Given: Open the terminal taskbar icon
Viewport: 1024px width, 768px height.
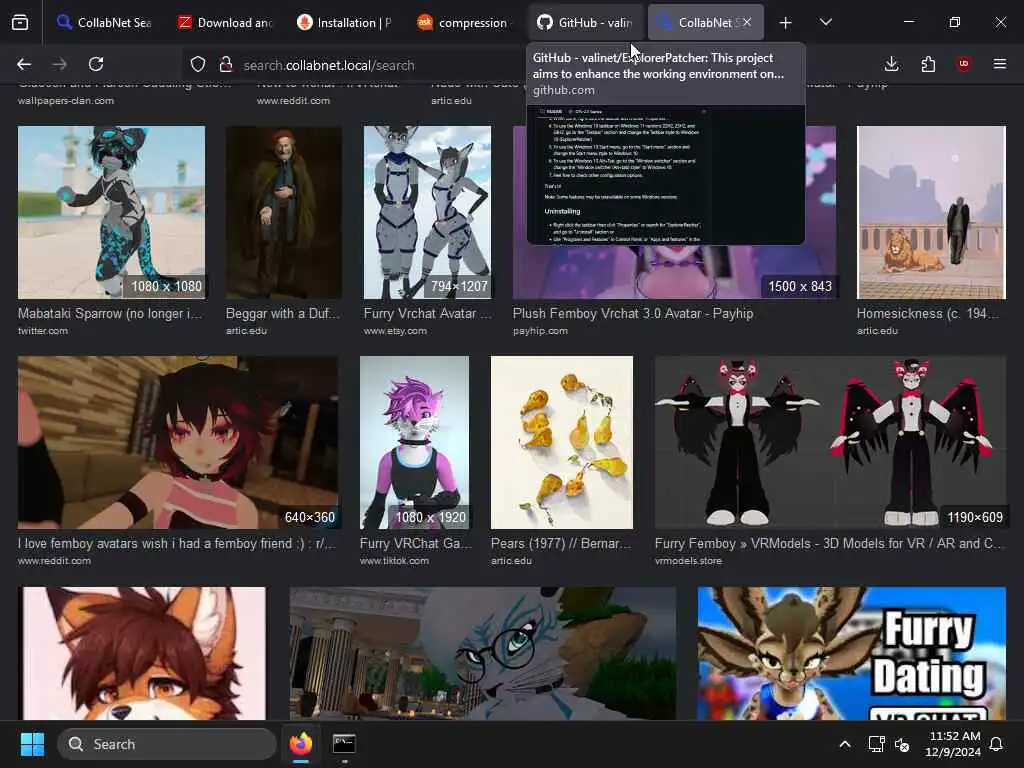Looking at the screenshot, I should coord(344,744).
